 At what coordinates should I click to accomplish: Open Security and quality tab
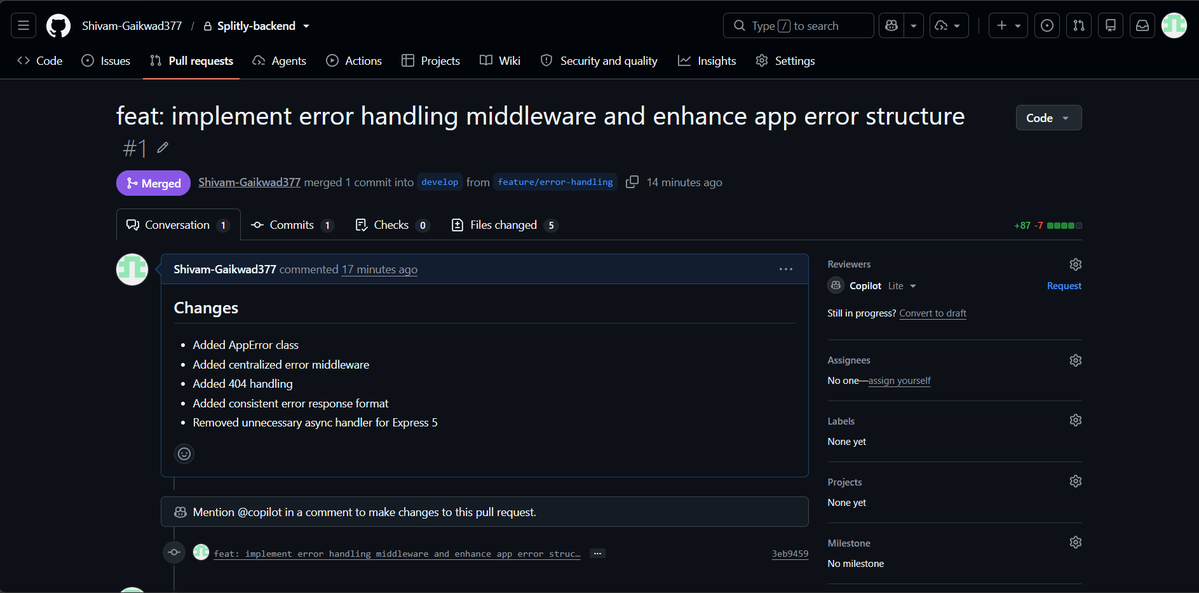pyautogui.click(x=599, y=60)
